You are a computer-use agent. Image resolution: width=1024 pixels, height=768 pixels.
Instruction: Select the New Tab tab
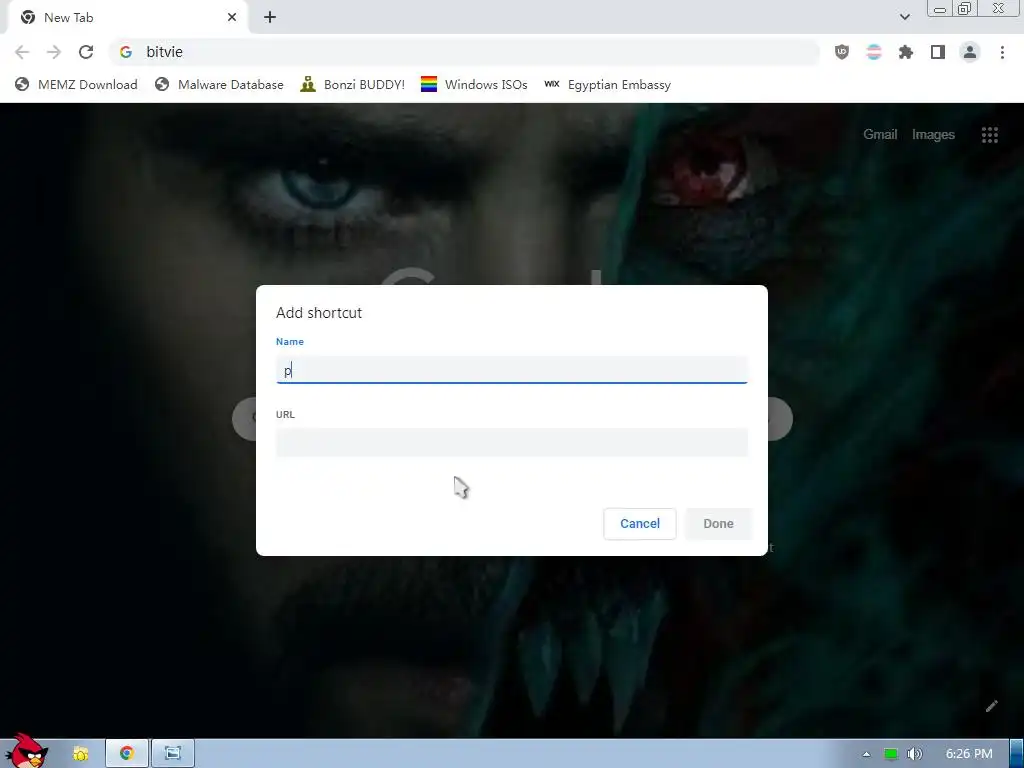[x=127, y=18]
